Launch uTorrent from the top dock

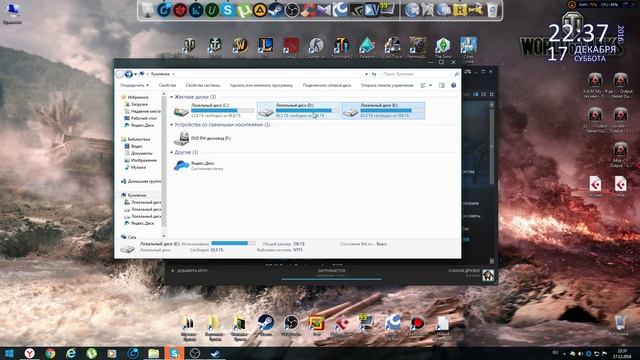(x=243, y=11)
